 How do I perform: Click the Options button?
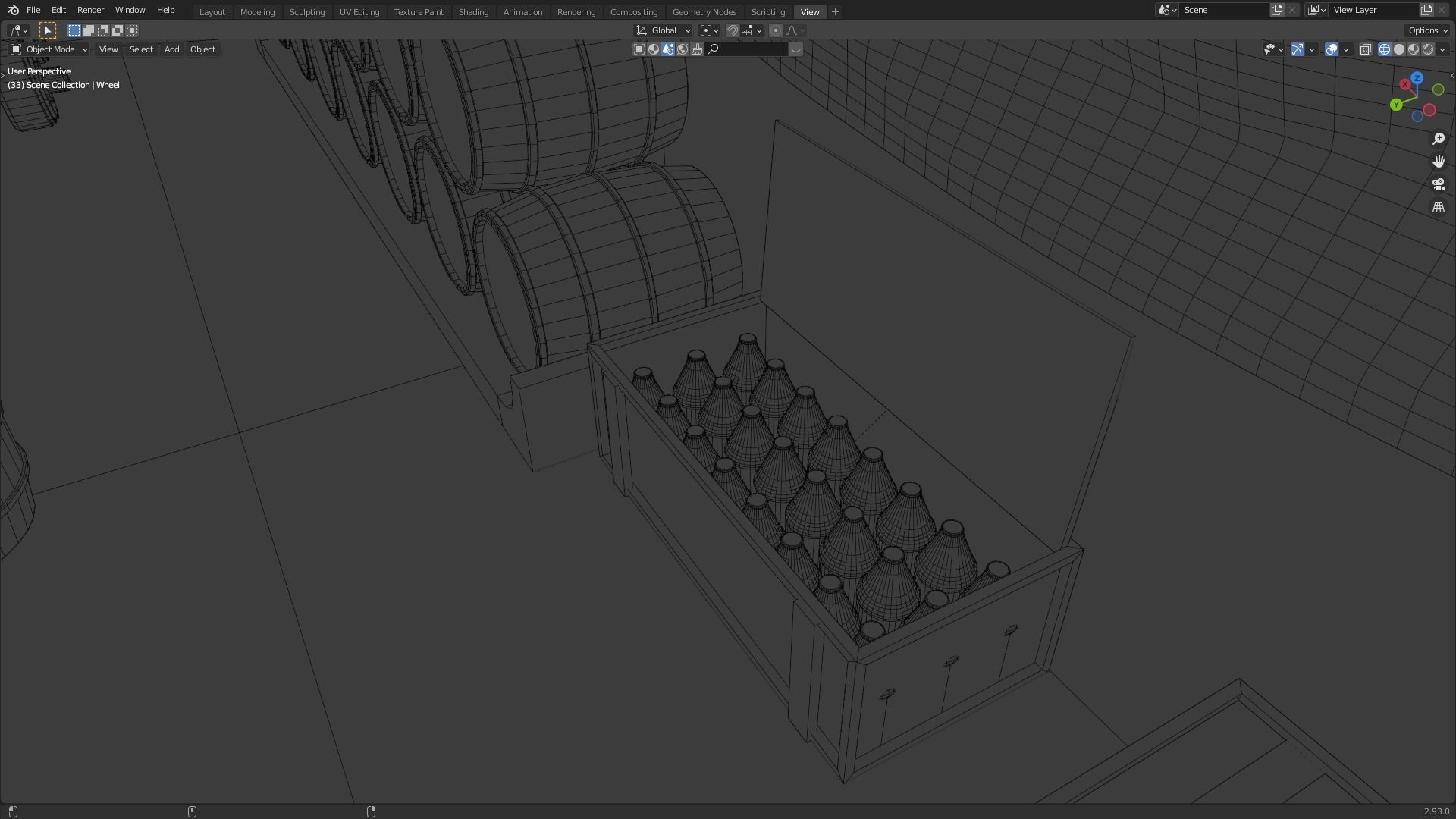pyautogui.click(x=1427, y=30)
